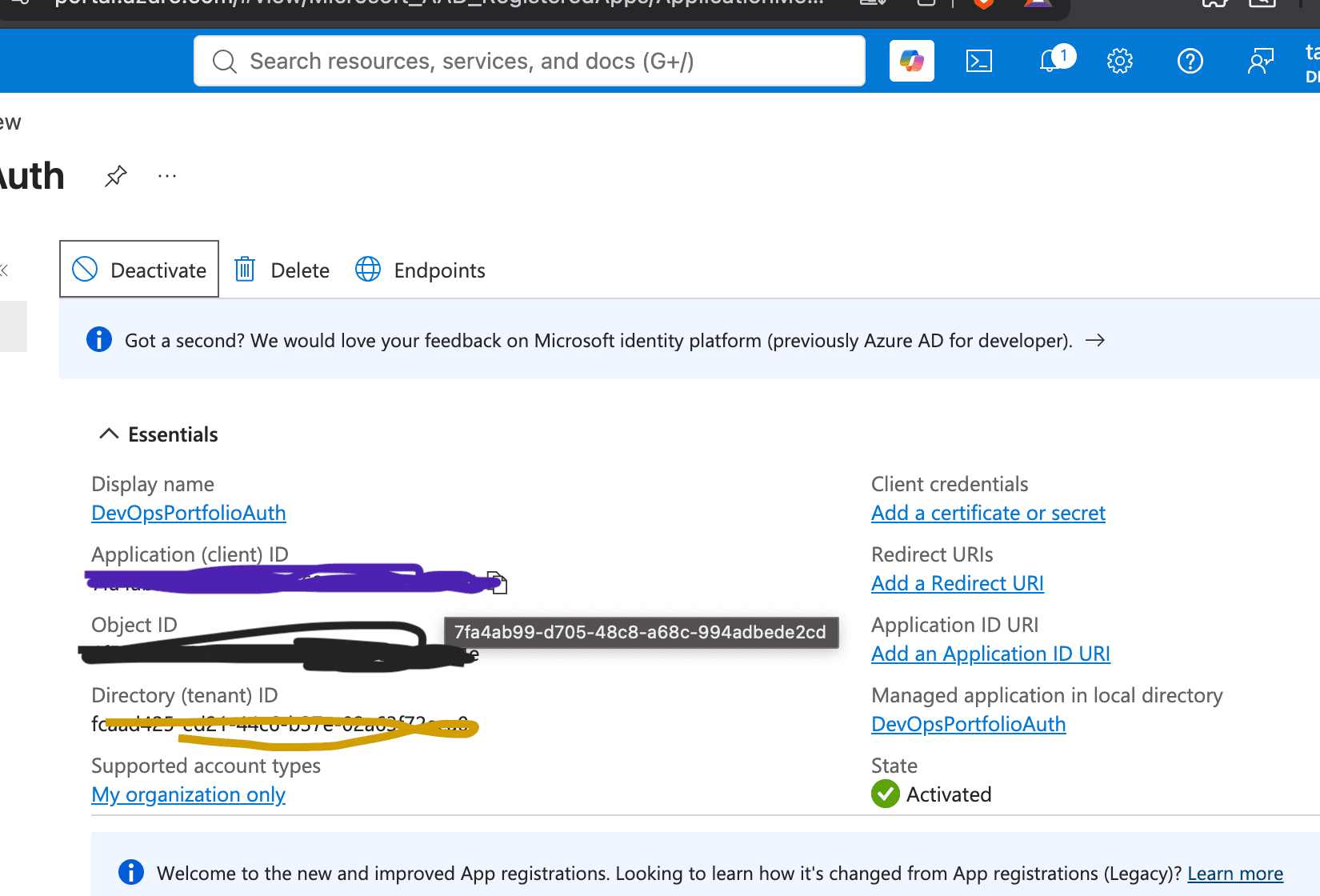The width and height of the screenshot is (1320, 896).
Task: Collapse the left navigation pane chevron
Action: click(4, 270)
